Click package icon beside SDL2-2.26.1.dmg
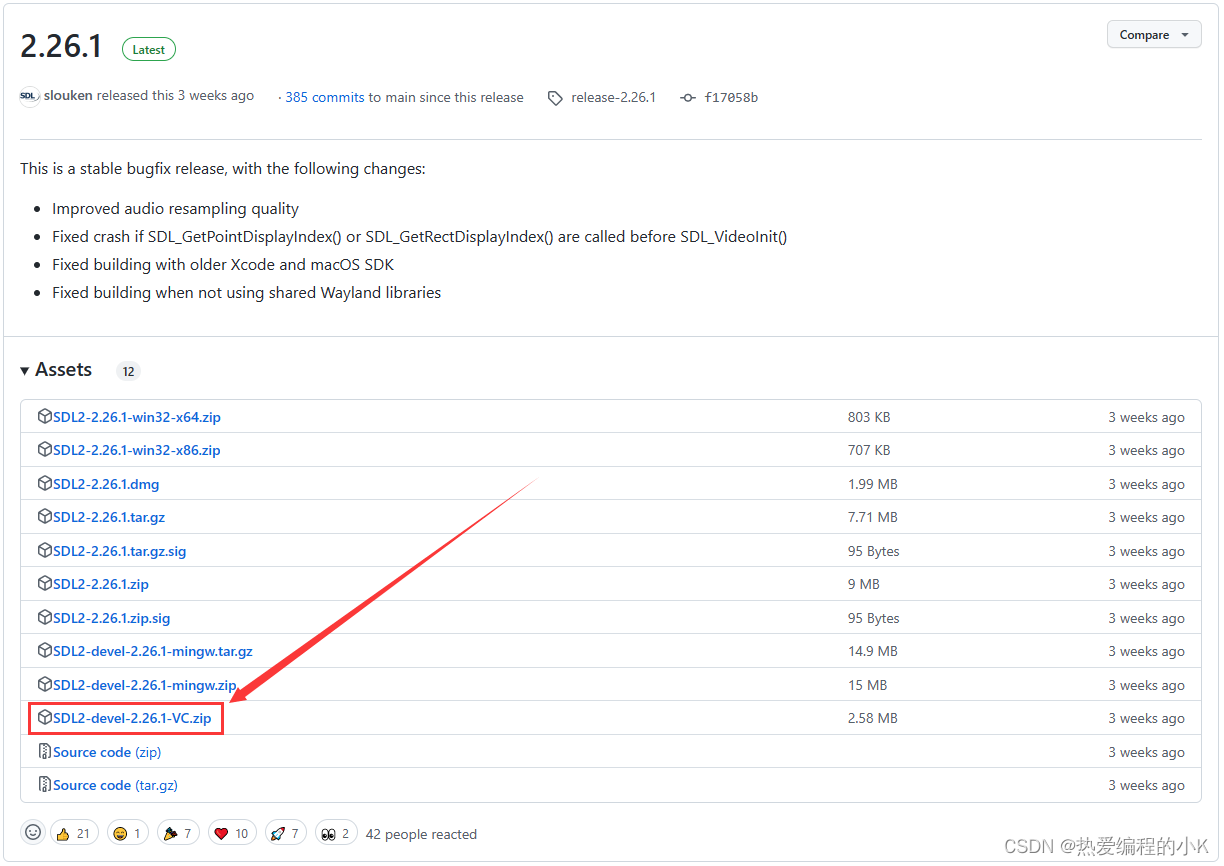The height and width of the screenshot is (866, 1224). 44,483
